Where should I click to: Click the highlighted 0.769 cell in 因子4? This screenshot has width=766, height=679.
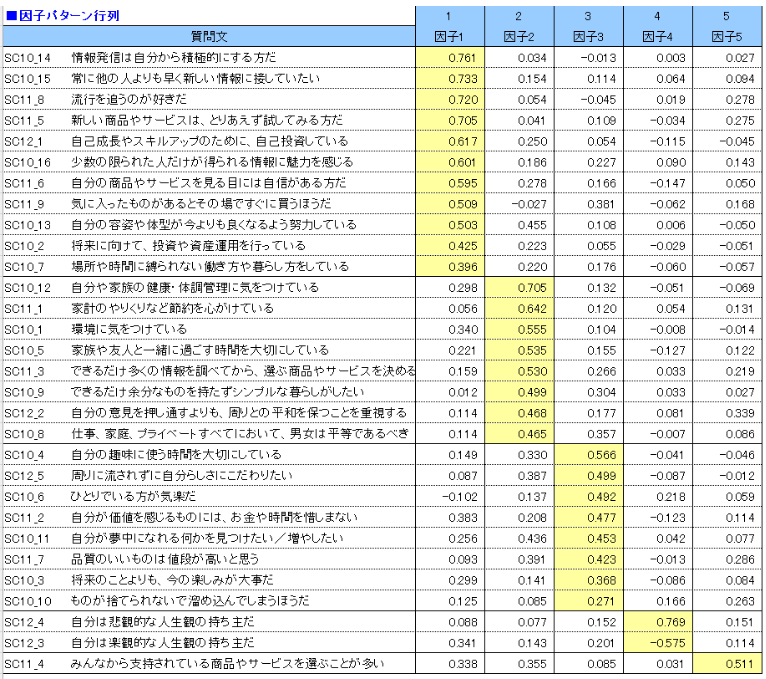656,622
